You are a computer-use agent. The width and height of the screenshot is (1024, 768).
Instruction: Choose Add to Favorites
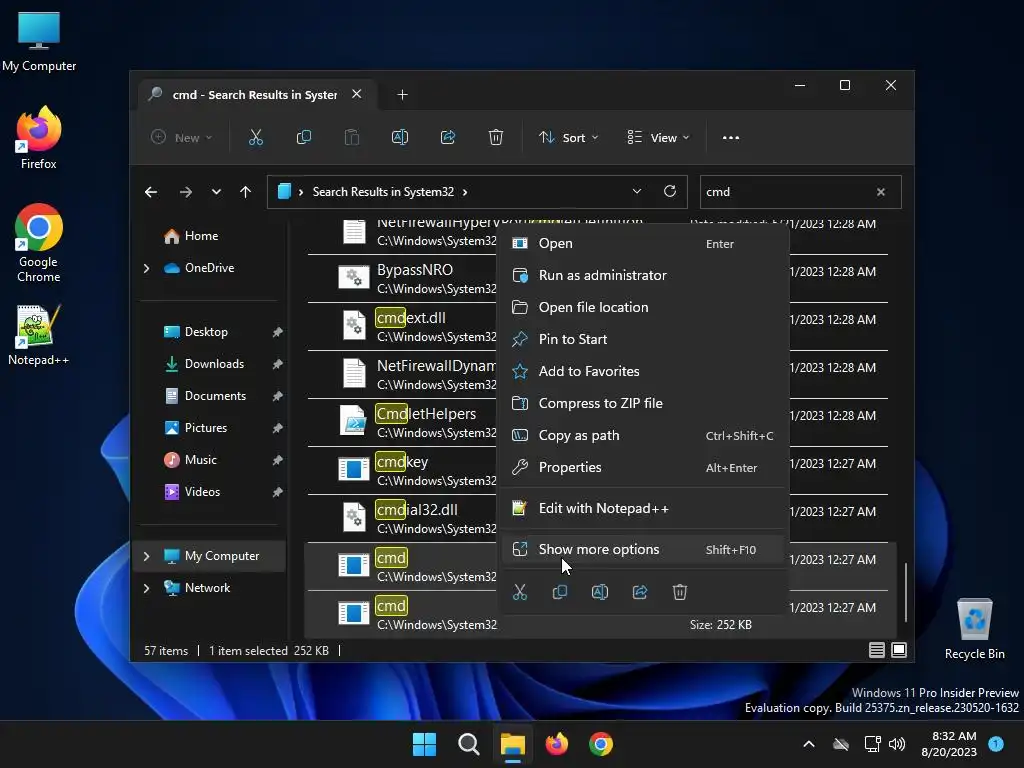[643, 372]
